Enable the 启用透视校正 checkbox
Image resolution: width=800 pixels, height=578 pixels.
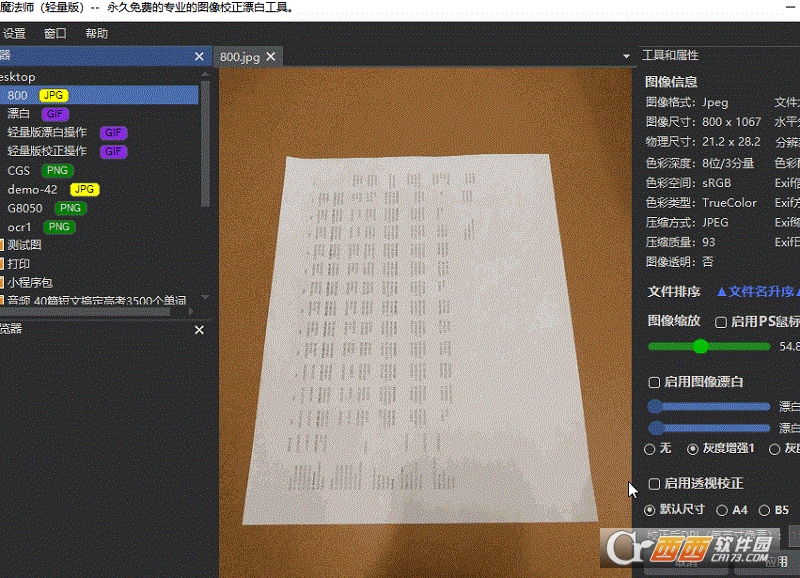[x=654, y=484]
